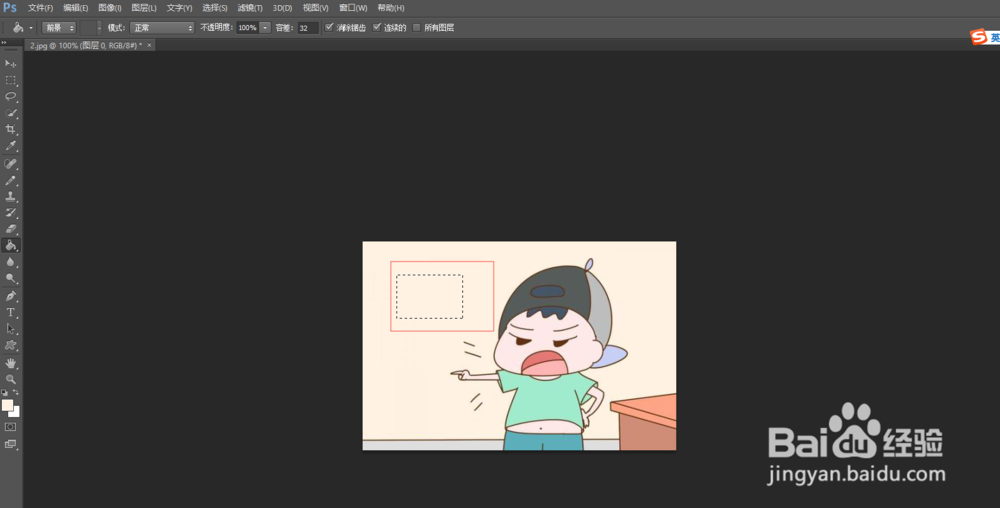The width and height of the screenshot is (1000, 508).
Task: Close the 2.jpg document tab
Action: [x=149, y=45]
